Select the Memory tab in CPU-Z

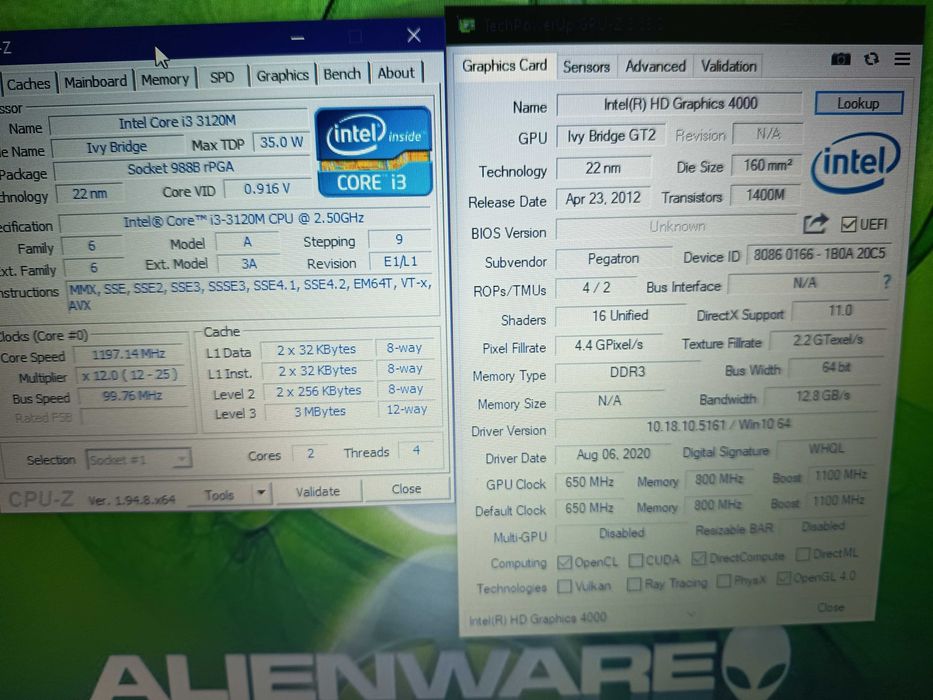(x=165, y=79)
